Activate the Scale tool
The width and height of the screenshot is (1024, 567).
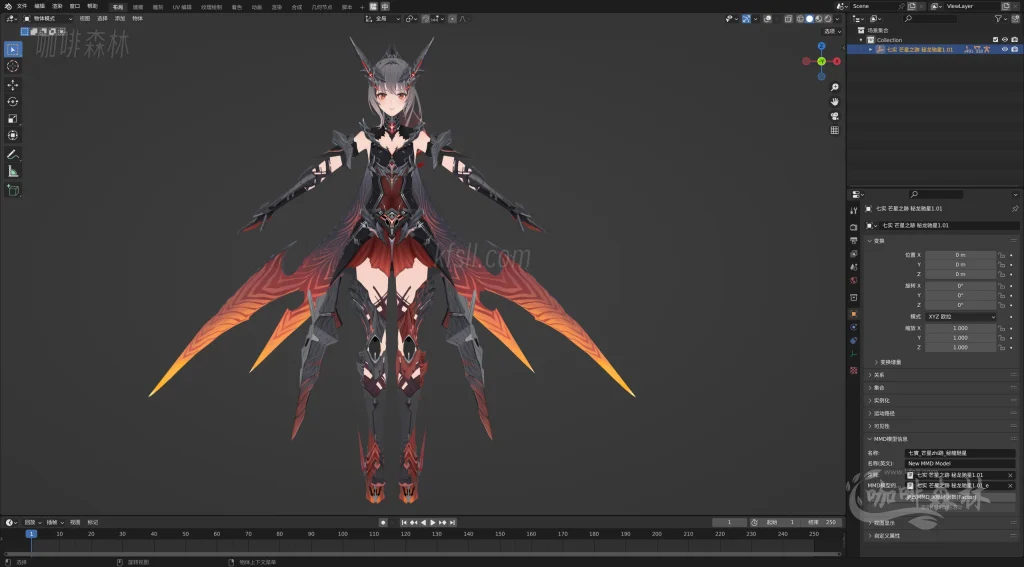pos(12,118)
